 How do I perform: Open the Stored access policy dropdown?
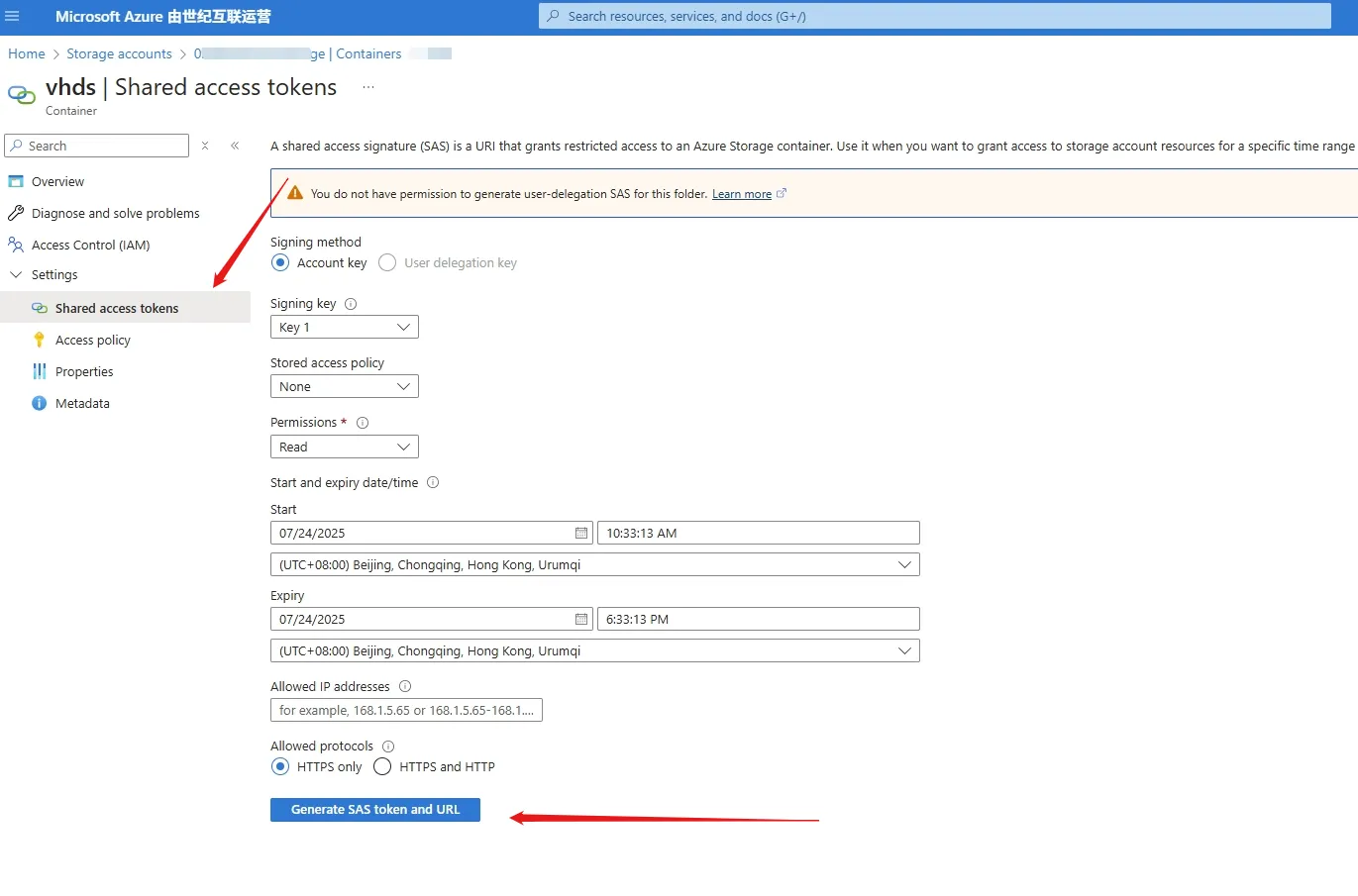coord(345,386)
